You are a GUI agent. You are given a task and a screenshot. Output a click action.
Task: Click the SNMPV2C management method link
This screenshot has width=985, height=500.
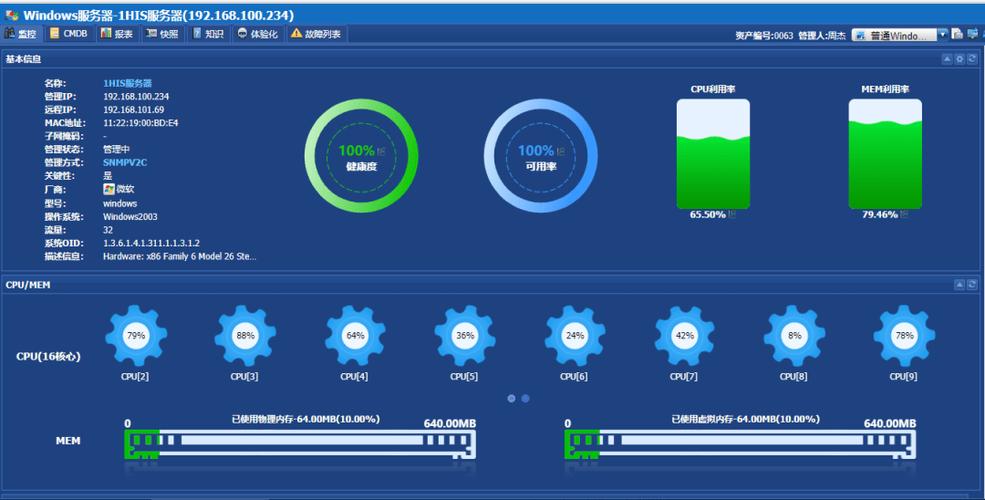pos(125,162)
